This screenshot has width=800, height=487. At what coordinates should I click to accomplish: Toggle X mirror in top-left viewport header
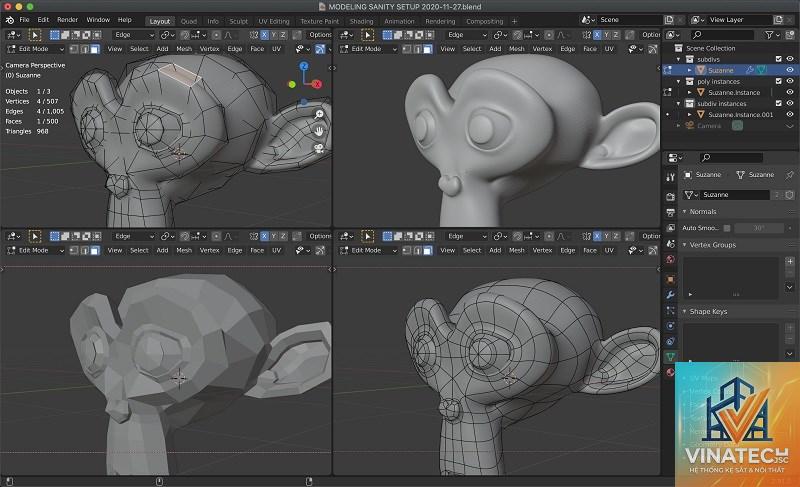[x=264, y=35]
